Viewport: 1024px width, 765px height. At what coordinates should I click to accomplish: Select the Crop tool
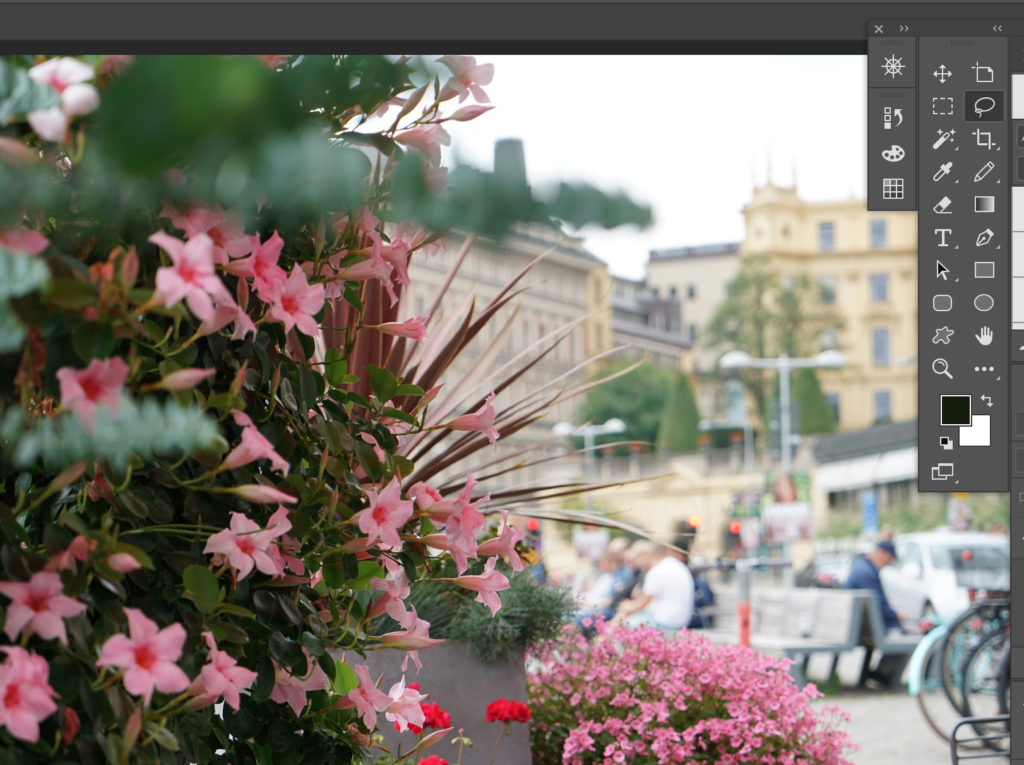pyautogui.click(x=984, y=139)
